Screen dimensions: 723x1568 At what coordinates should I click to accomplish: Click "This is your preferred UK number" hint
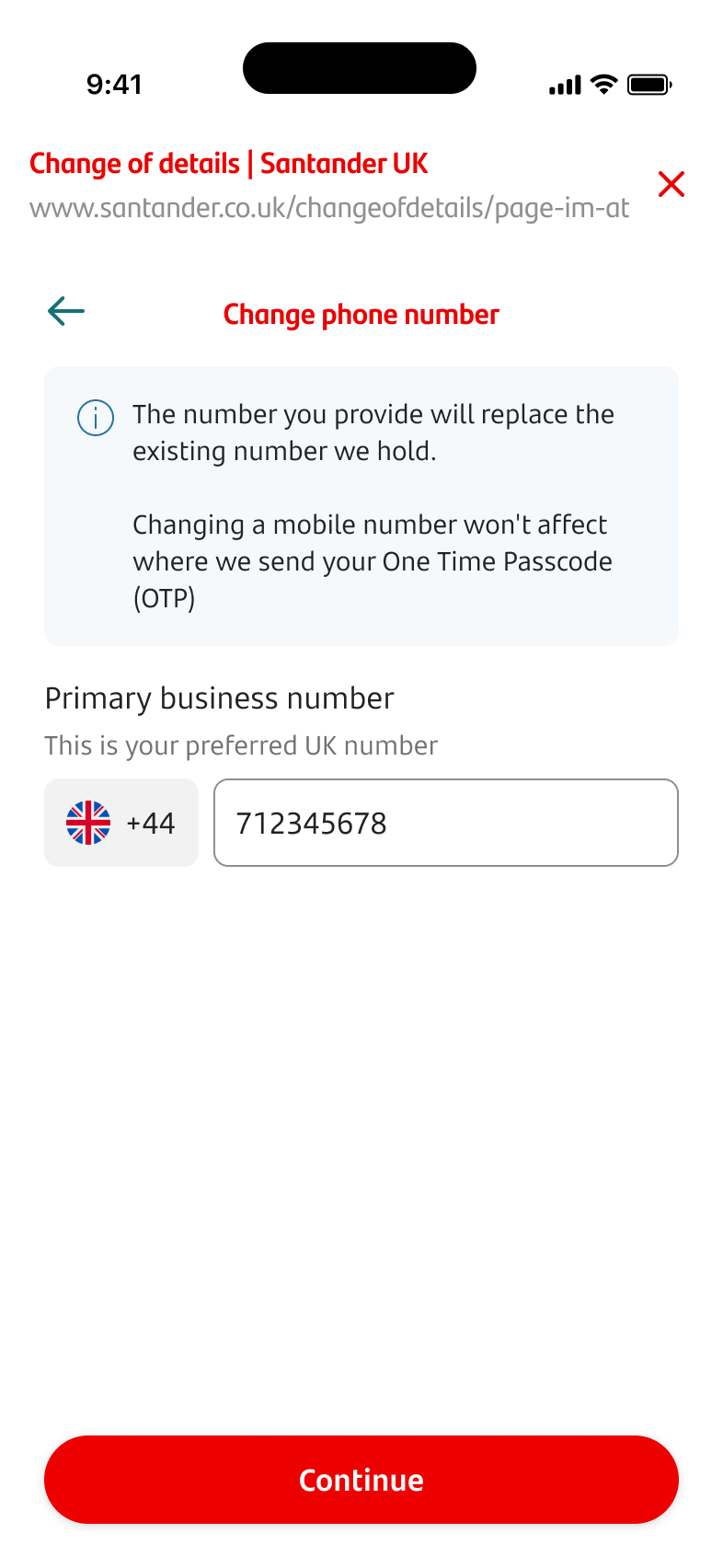click(x=241, y=745)
